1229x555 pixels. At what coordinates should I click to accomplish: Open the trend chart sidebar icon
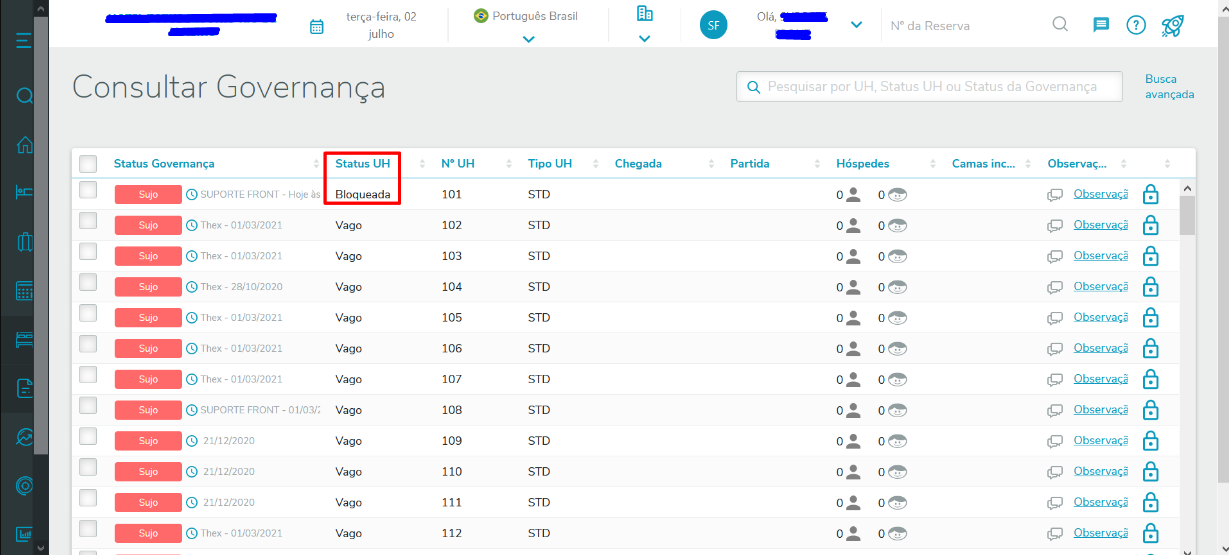pos(25,437)
